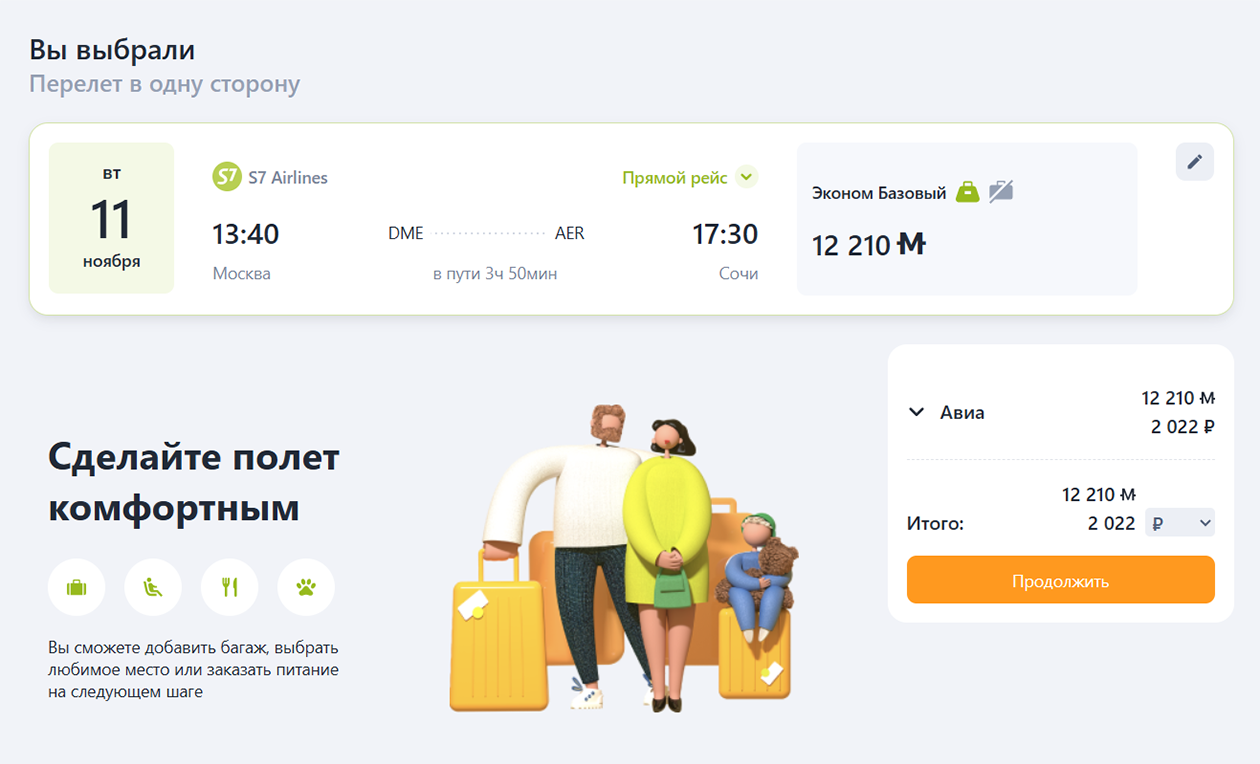Select the seat selection round icon
The width and height of the screenshot is (1260, 764).
(153, 587)
